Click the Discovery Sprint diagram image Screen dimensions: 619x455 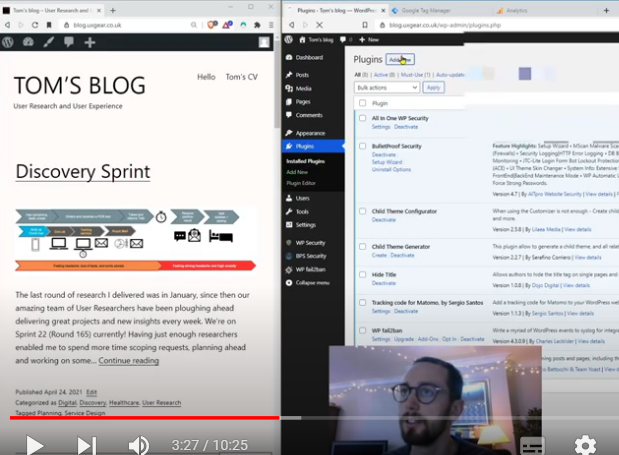(136, 240)
